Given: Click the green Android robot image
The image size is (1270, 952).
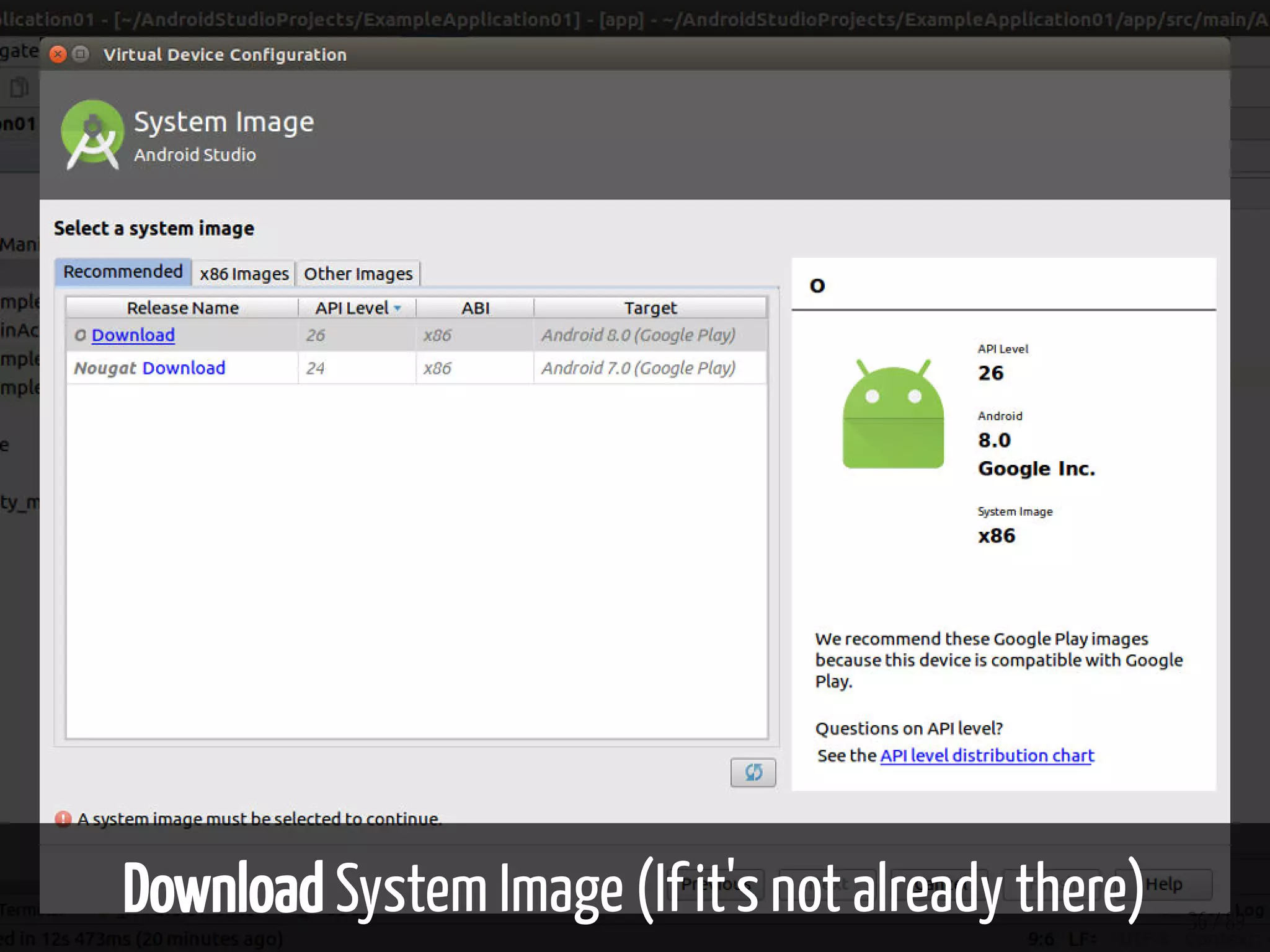Looking at the screenshot, I should [893, 413].
